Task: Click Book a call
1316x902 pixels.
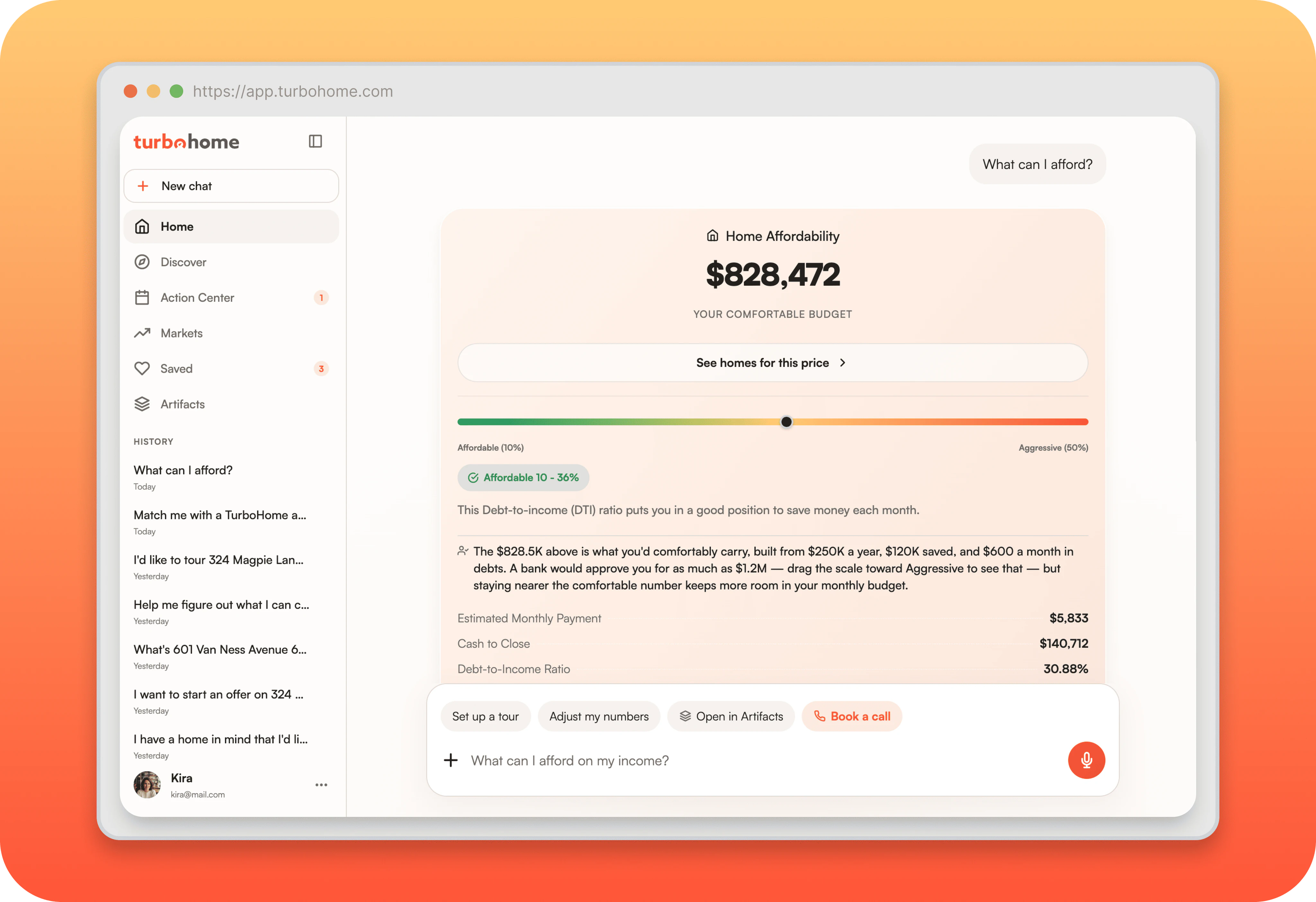Action: (852, 716)
